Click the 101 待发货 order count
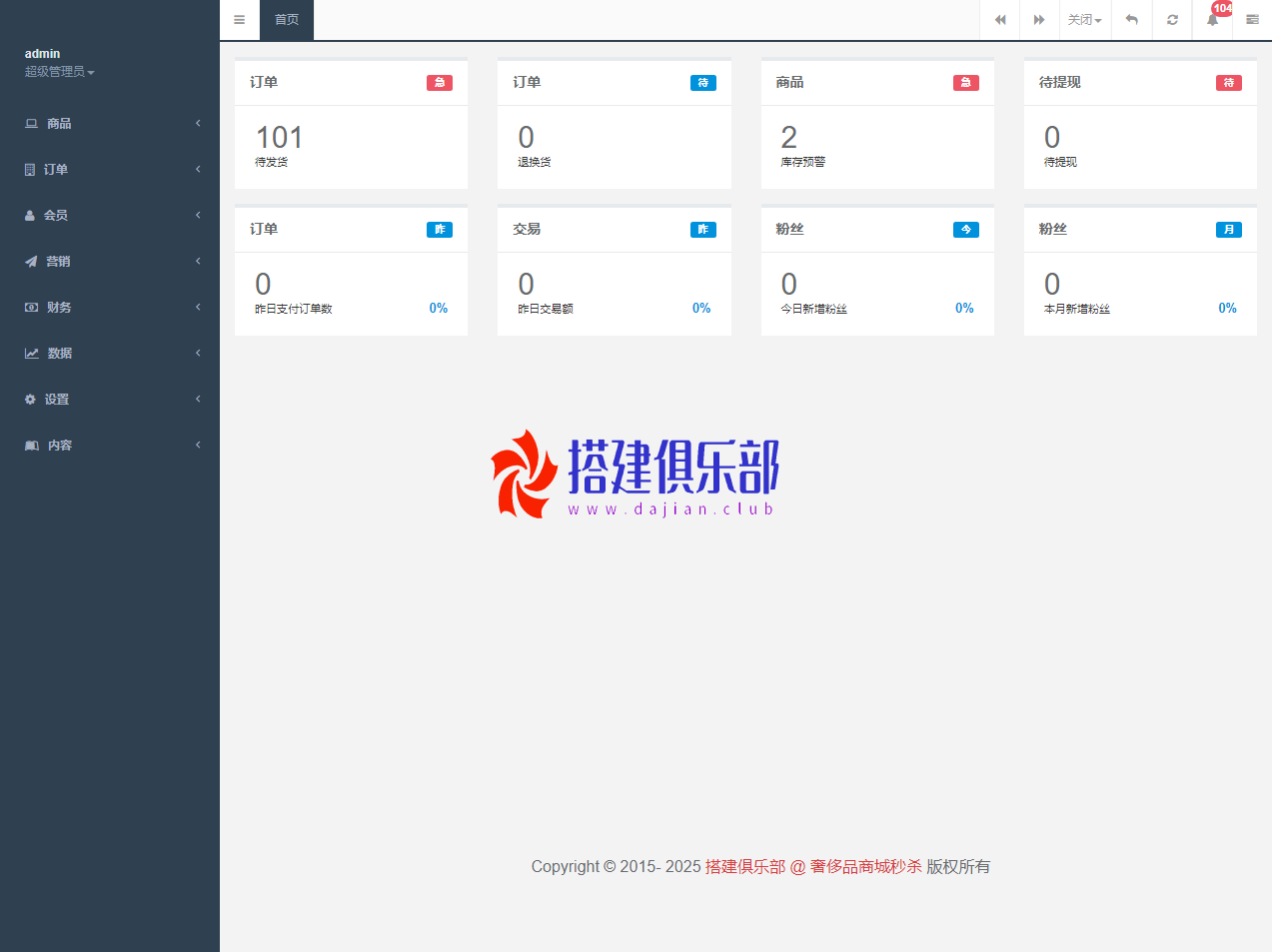Image resolution: width=1272 pixels, height=952 pixels. pos(279,138)
